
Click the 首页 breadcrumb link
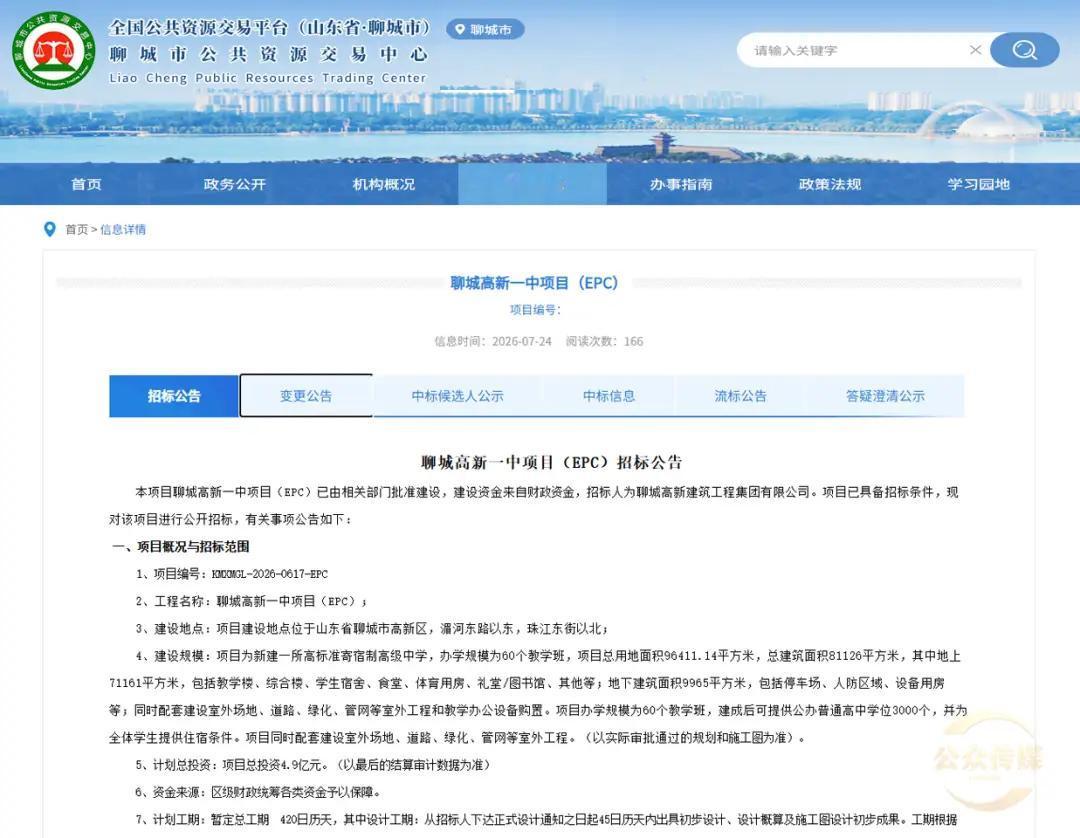[76, 229]
